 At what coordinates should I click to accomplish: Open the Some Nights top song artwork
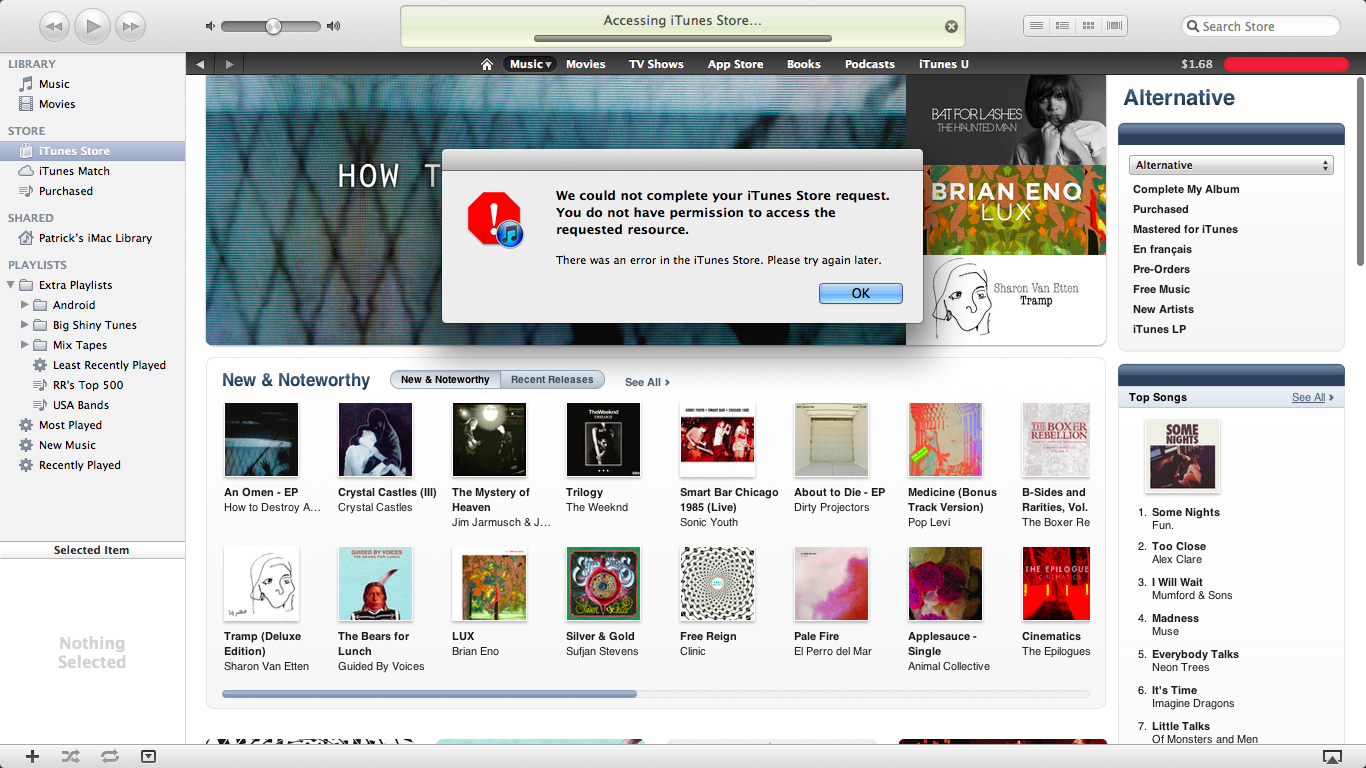tap(1182, 455)
